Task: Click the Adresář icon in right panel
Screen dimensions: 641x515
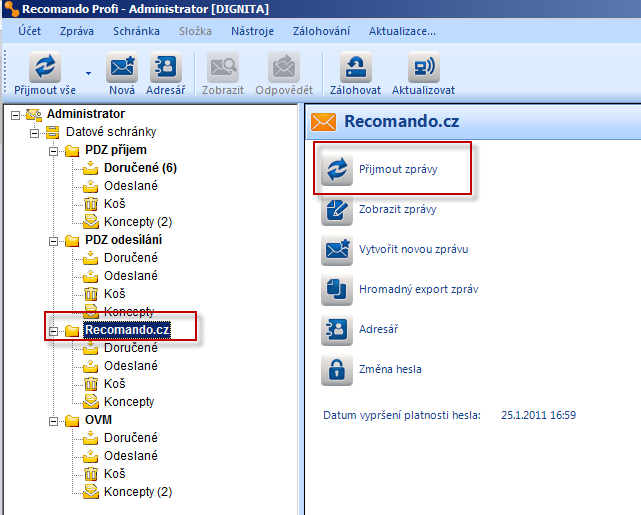Action: [x=337, y=330]
